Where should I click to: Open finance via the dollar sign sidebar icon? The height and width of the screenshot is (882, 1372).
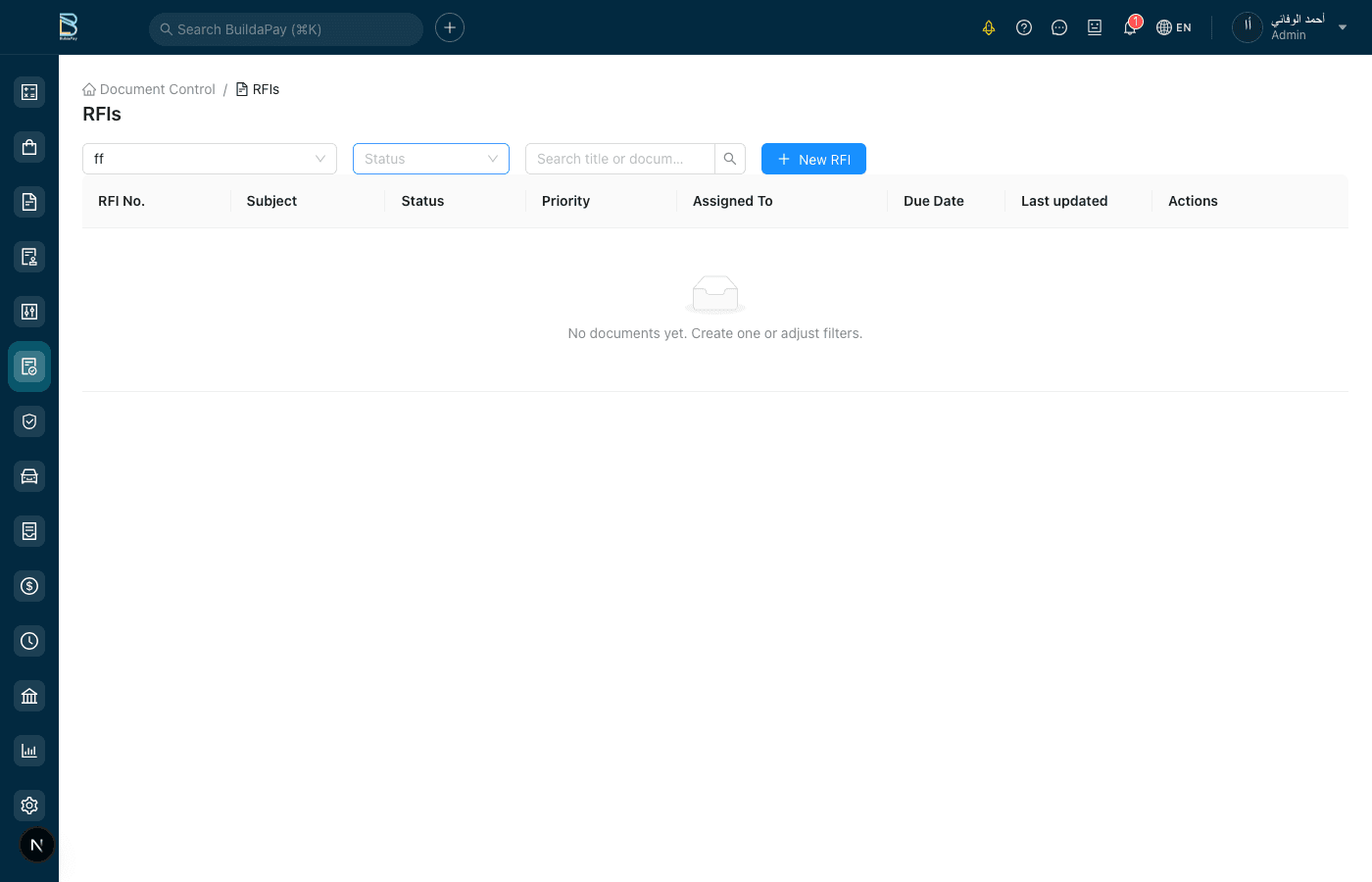(28, 585)
